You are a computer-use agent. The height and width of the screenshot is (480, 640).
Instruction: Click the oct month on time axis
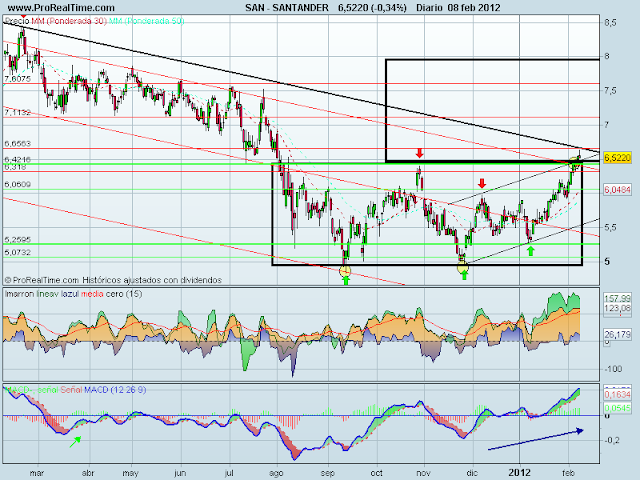click(376, 473)
